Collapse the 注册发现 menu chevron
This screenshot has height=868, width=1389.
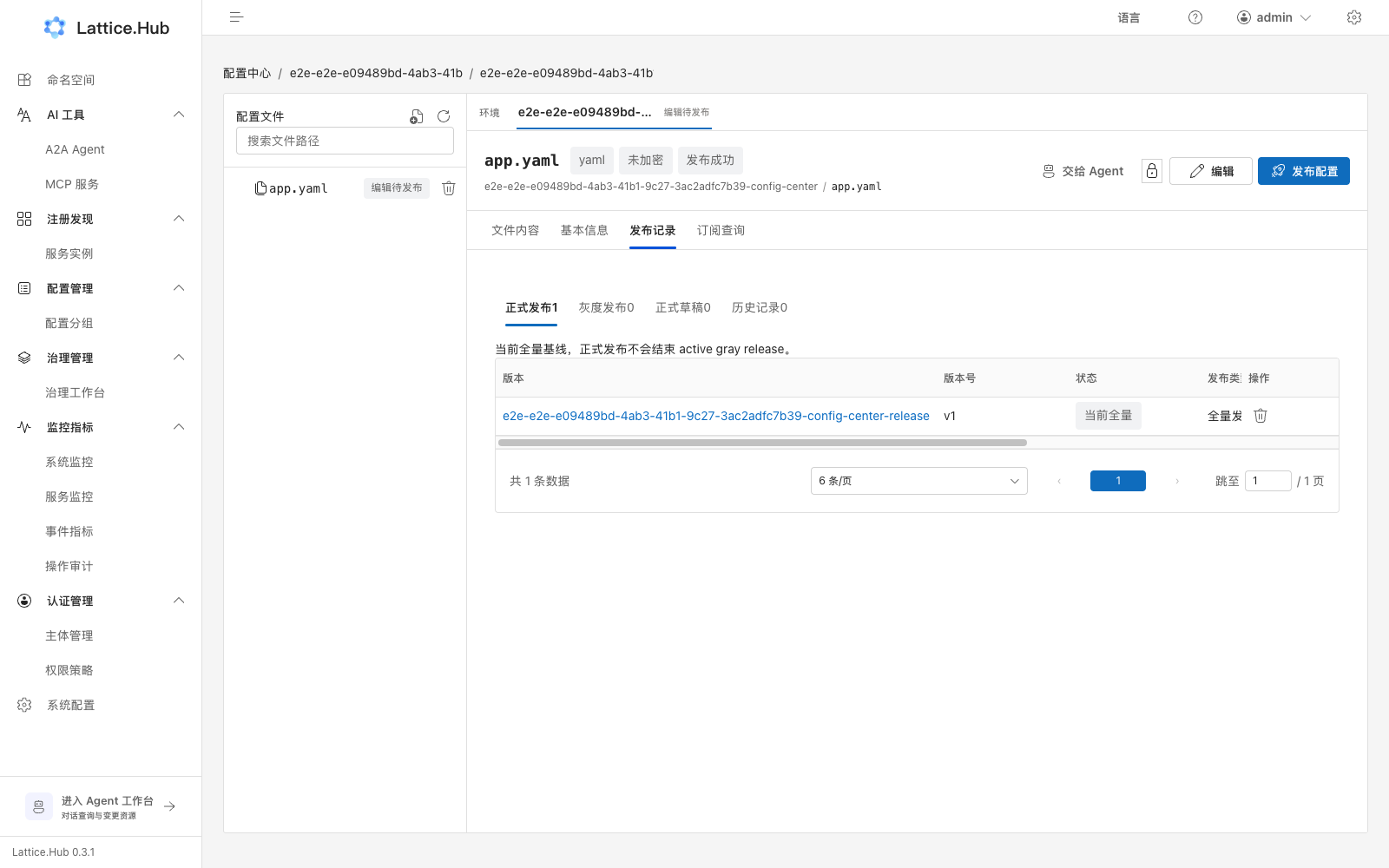tap(179, 219)
